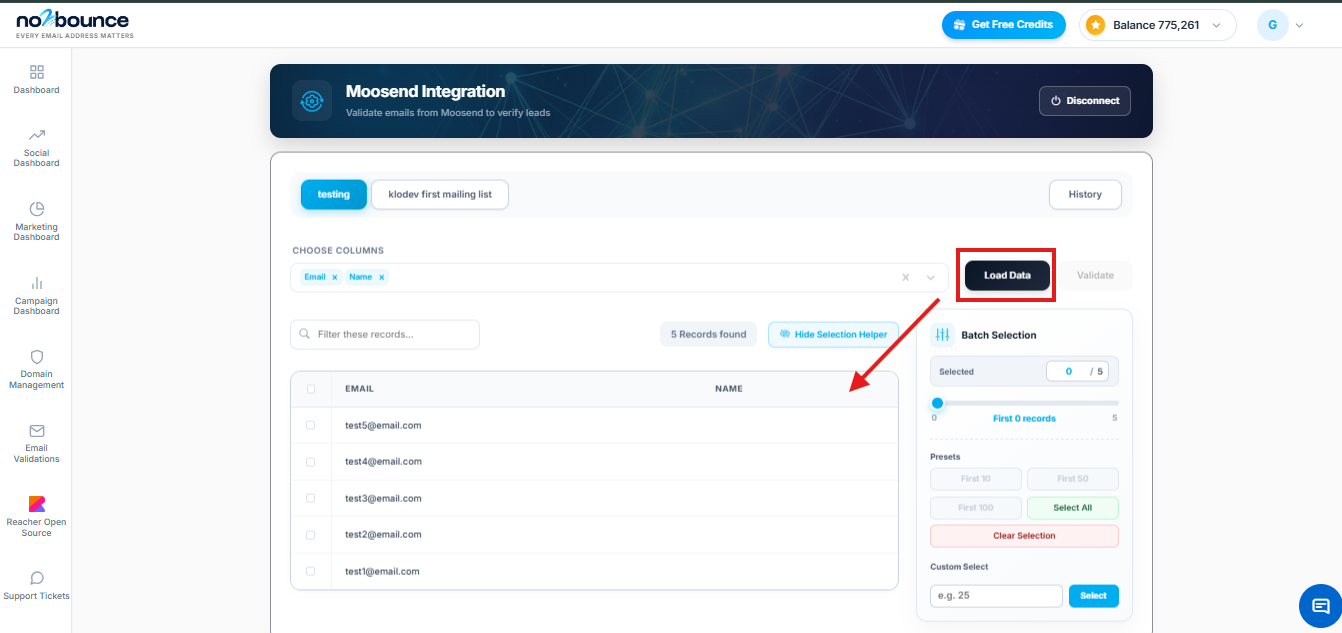Click the Moosend integration header icon
1342x633 pixels.
[x=312, y=101]
